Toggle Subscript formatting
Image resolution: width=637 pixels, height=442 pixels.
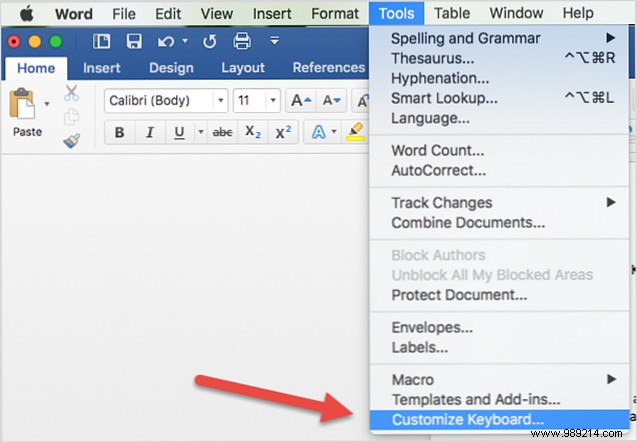click(253, 132)
